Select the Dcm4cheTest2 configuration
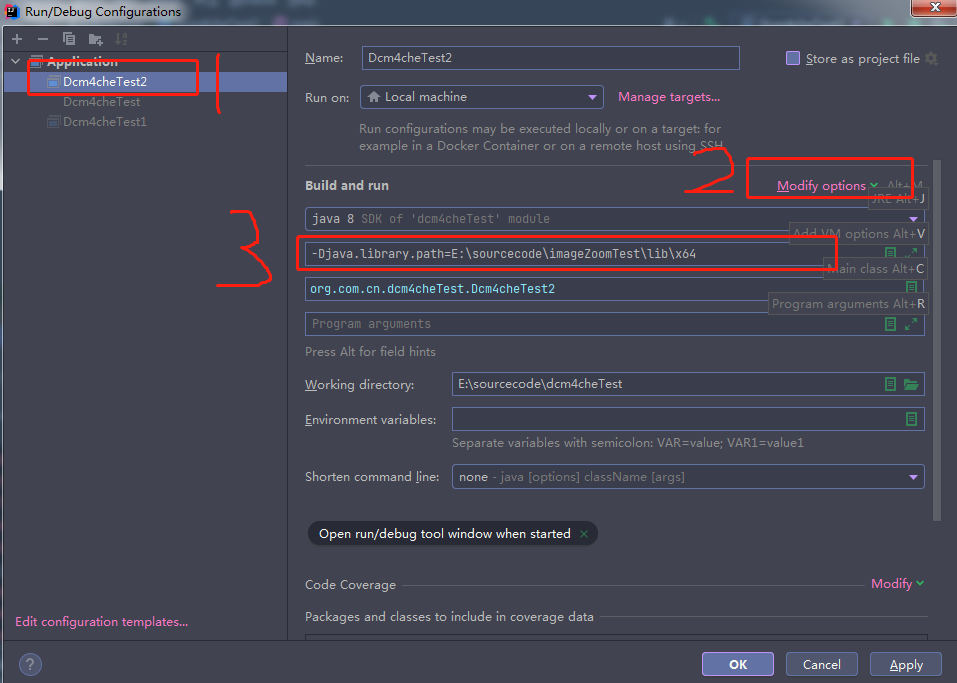This screenshot has width=957, height=683. click(x=105, y=82)
